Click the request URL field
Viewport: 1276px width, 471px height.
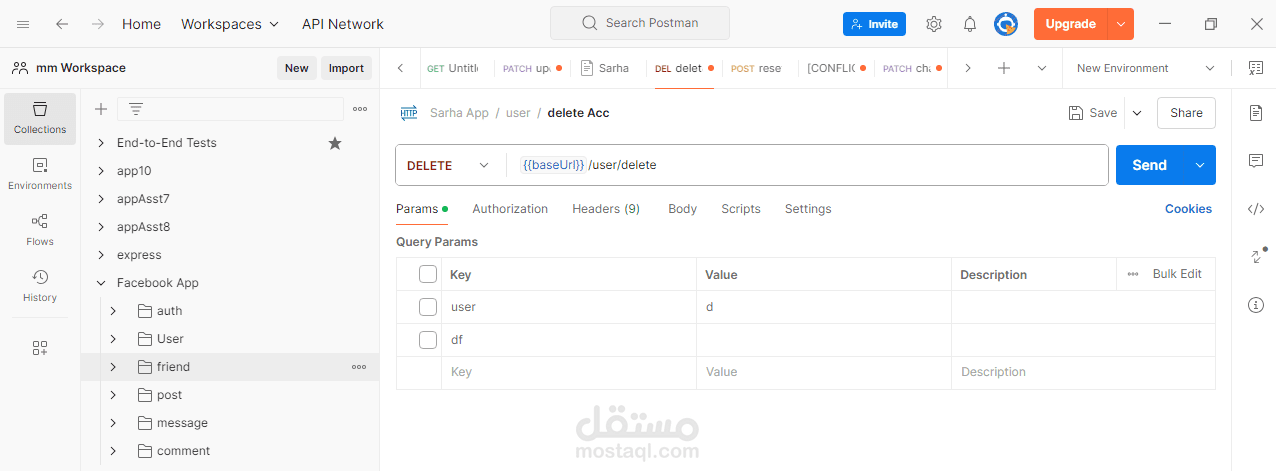pyautogui.click(x=808, y=165)
